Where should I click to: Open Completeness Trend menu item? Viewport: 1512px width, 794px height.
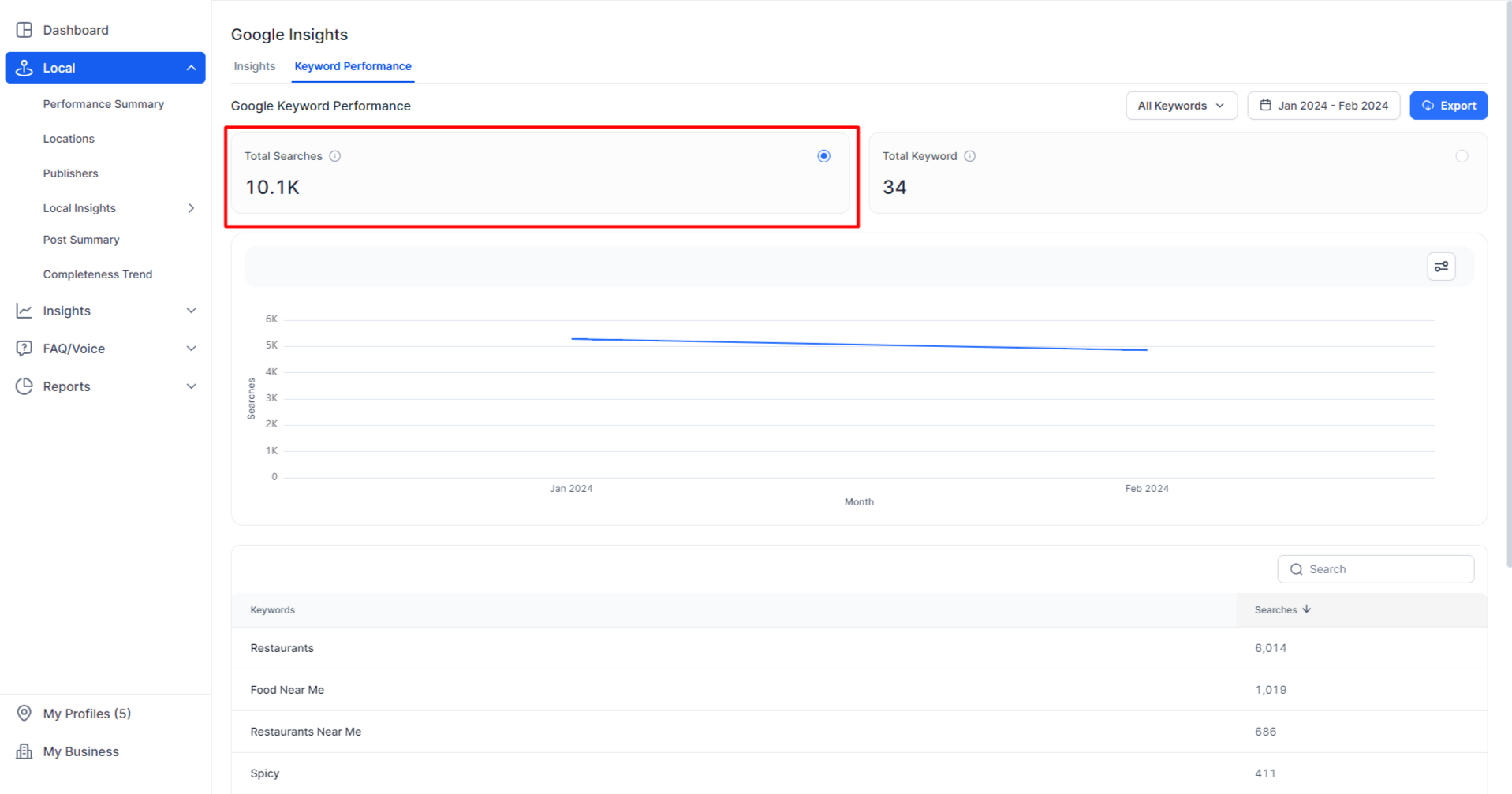tap(98, 274)
